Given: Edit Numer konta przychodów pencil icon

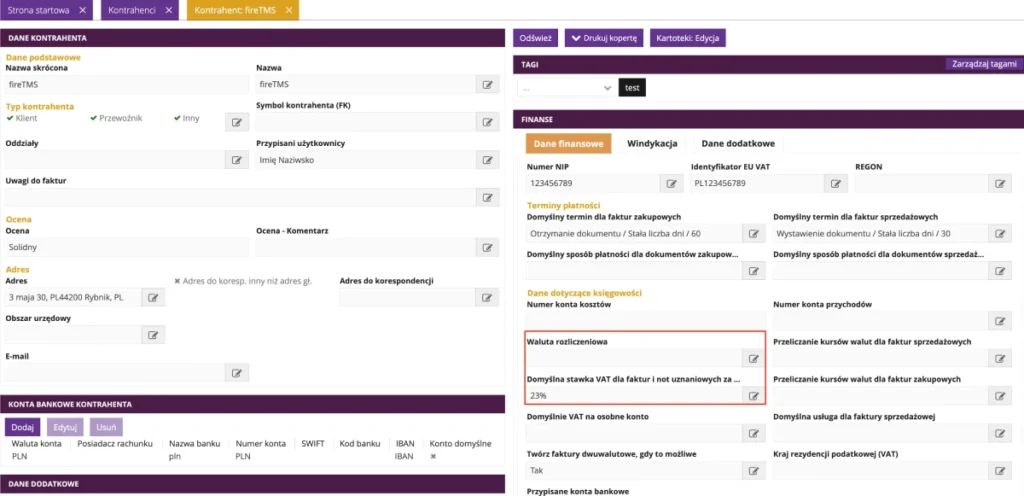Looking at the screenshot, I should click(x=999, y=320).
